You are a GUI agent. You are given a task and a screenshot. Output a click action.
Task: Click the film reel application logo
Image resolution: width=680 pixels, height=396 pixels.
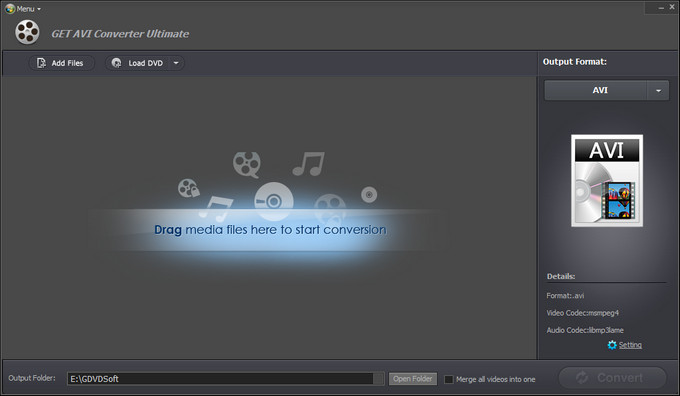coord(27,32)
